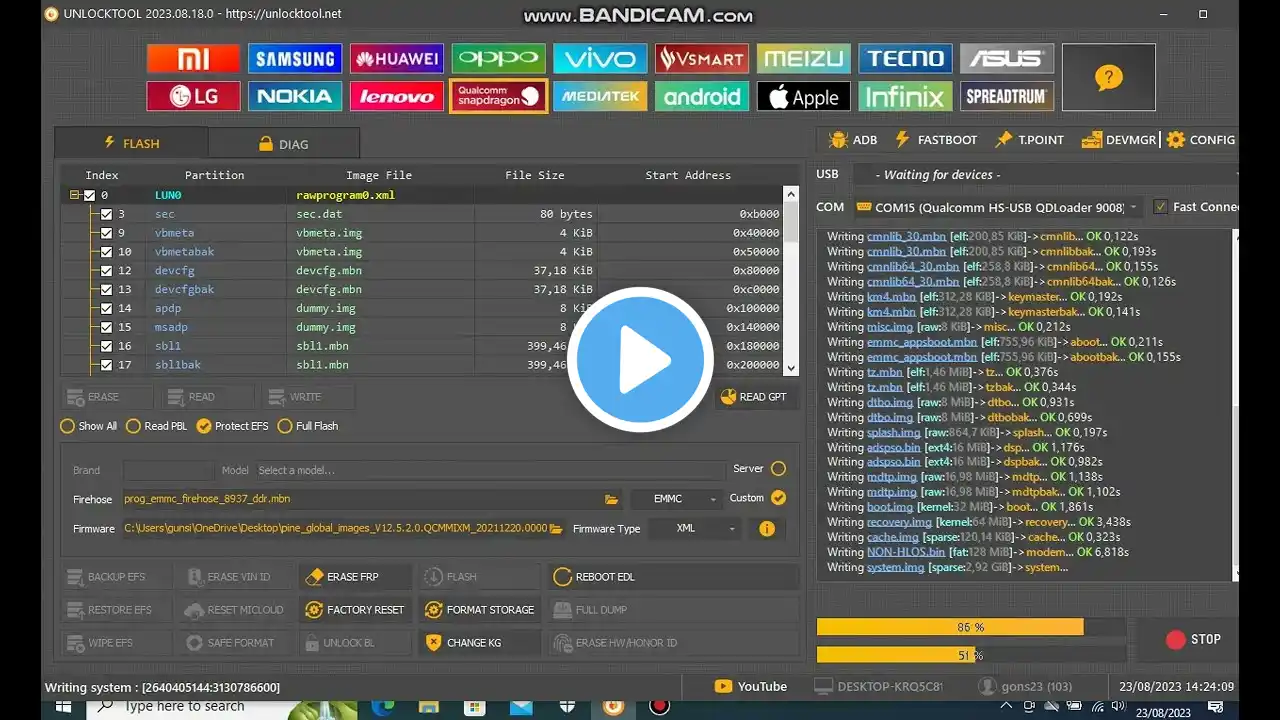Select the Spreadtrum brand icon
This screenshot has height=720, width=1280.
1007,96
